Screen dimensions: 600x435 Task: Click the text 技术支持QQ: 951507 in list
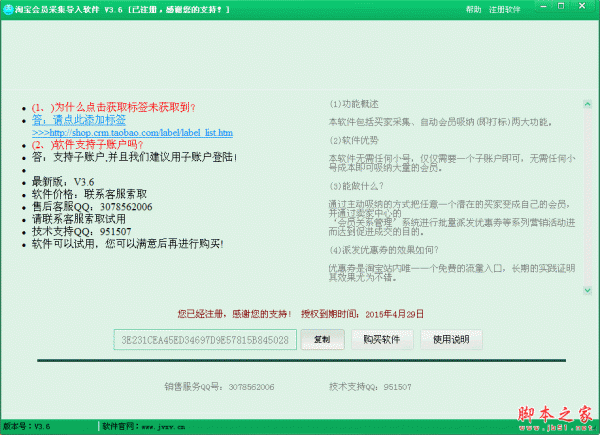(x=82, y=231)
